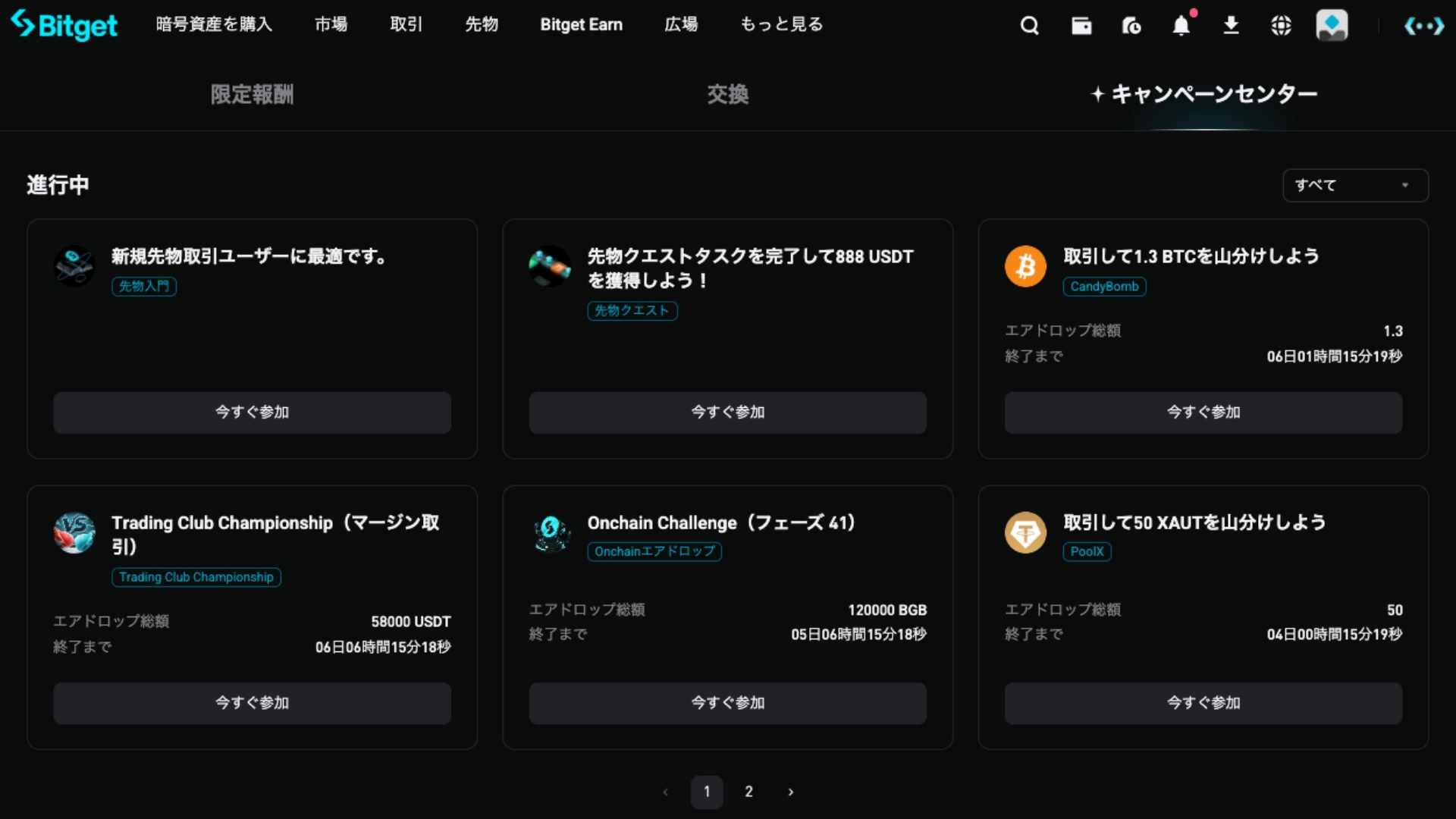Open the search icon in the header
Image resolution: width=1456 pixels, height=819 pixels.
click(1029, 25)
